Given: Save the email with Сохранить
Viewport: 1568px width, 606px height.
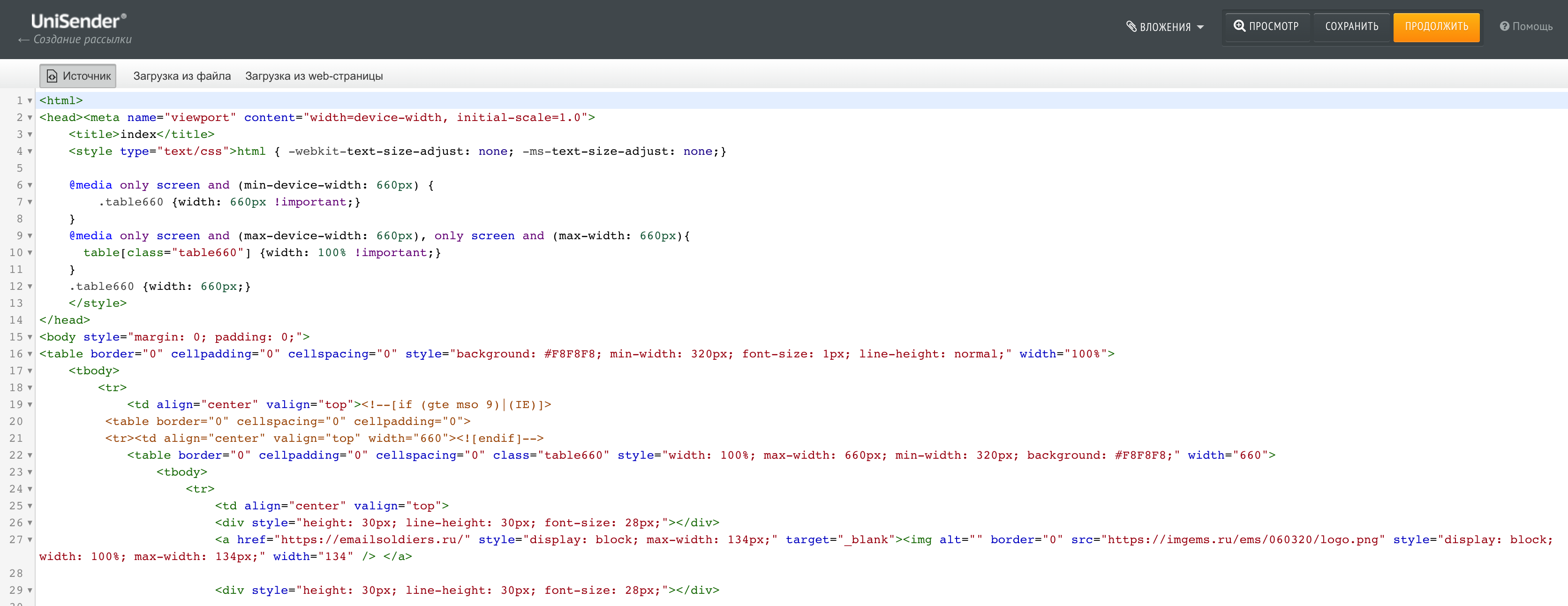Looking at the screenshot, I should [1351, 26].
